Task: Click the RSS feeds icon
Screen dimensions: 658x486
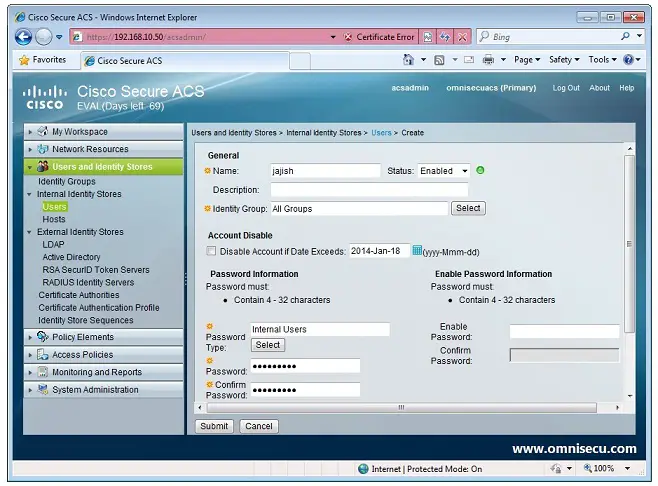Action: tap(439, 60)
